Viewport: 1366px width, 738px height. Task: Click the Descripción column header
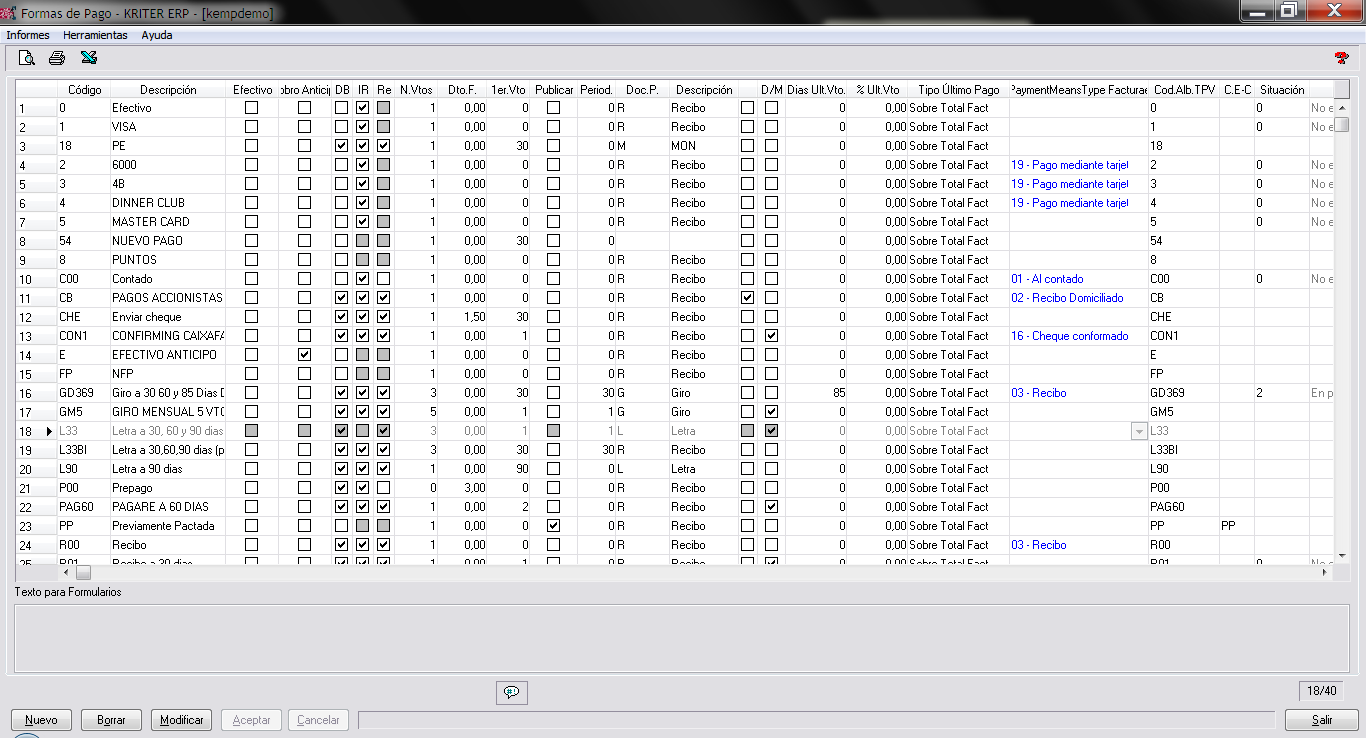168,90
